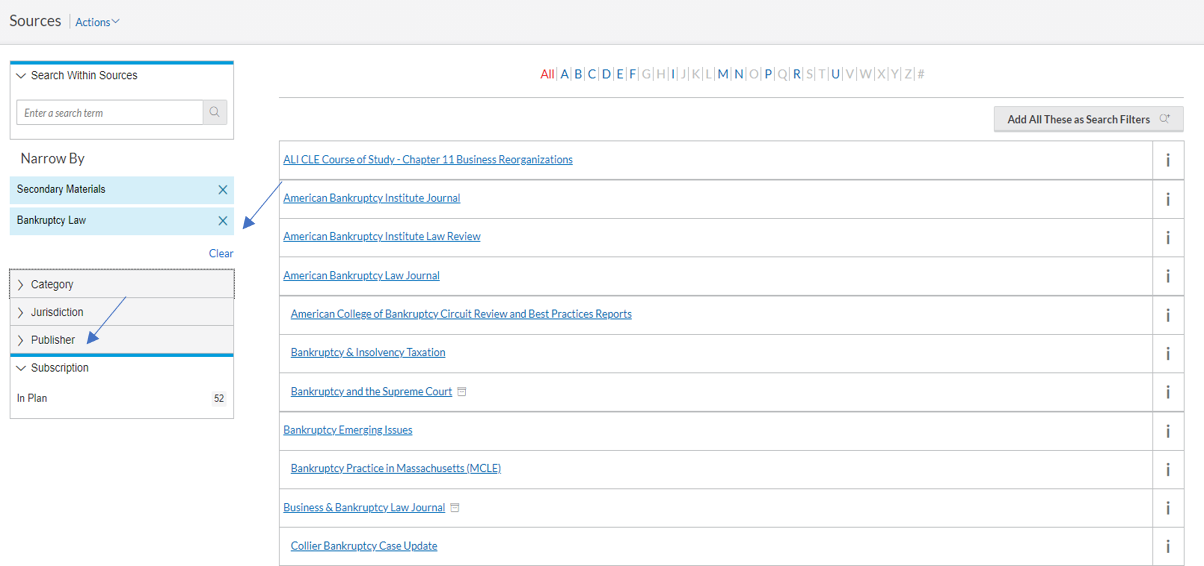Image resolution: width=1204 pixels, height=566 pixels.
Task: Click table-of-contents icon beside Business & Bankruptcy Law Journal
Action: (x=455, y=508)
